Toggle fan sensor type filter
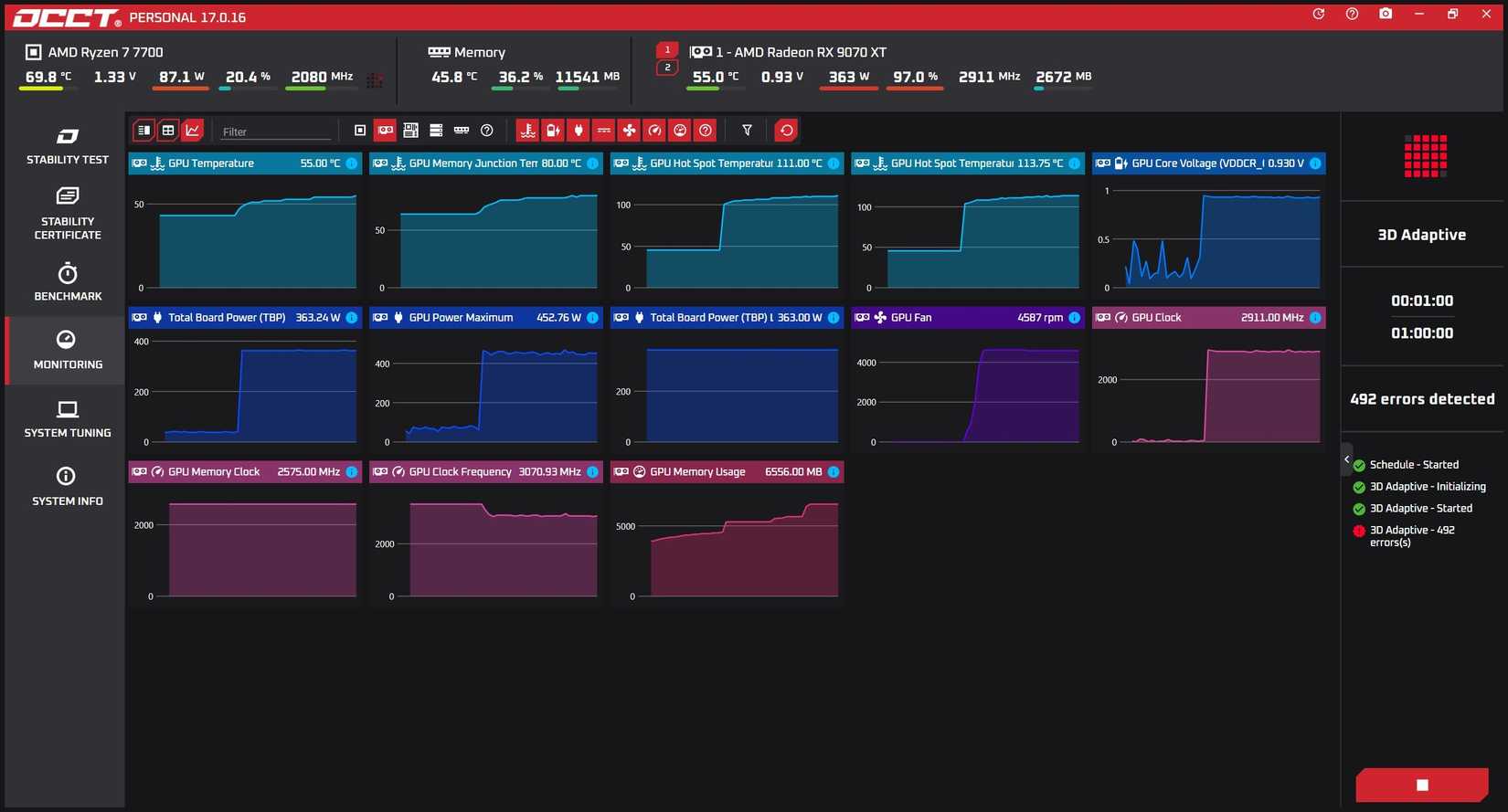The height and width of the screenshot is (812, 1508). coord(630,131)
